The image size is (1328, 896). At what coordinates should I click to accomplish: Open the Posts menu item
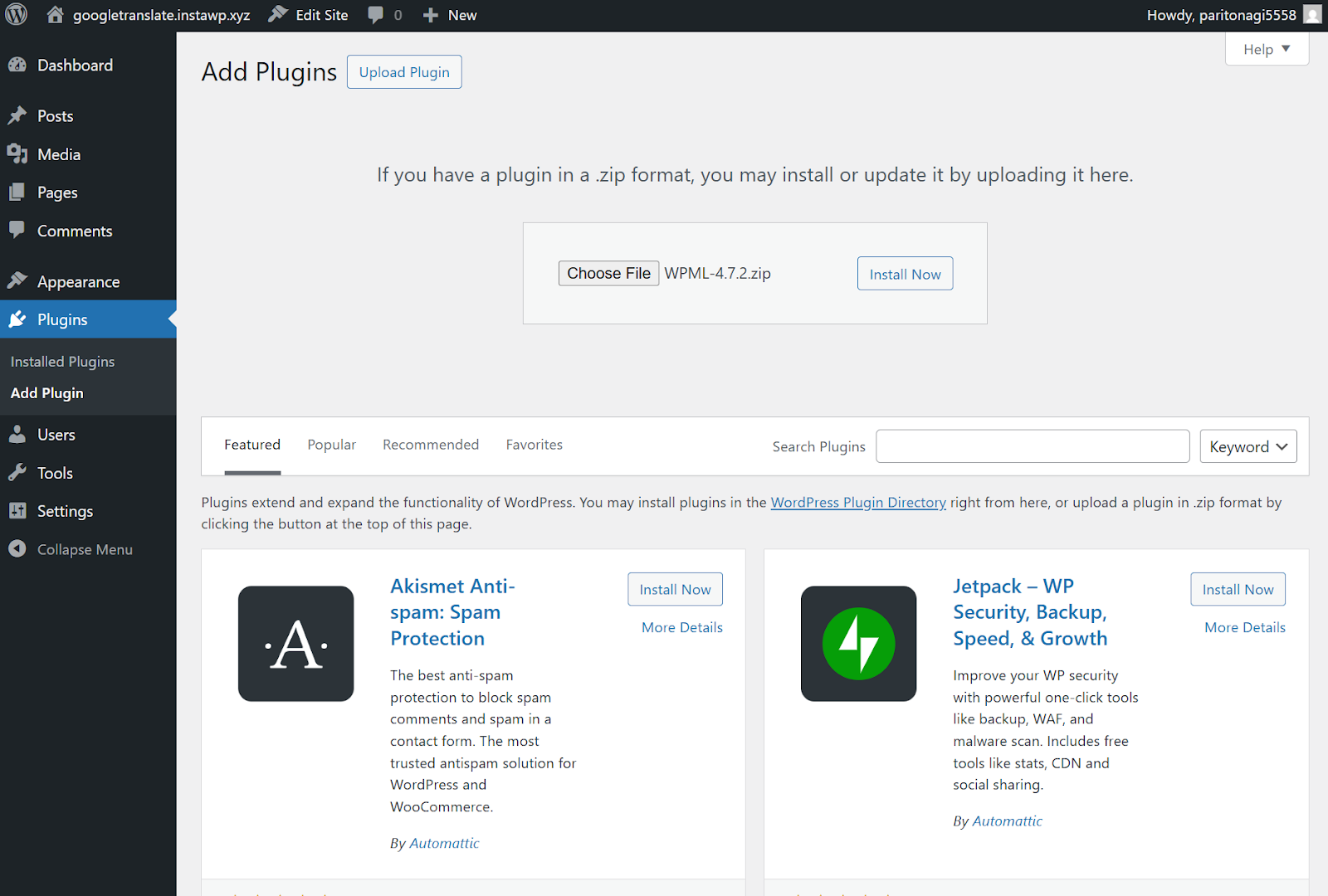[88, 116]
